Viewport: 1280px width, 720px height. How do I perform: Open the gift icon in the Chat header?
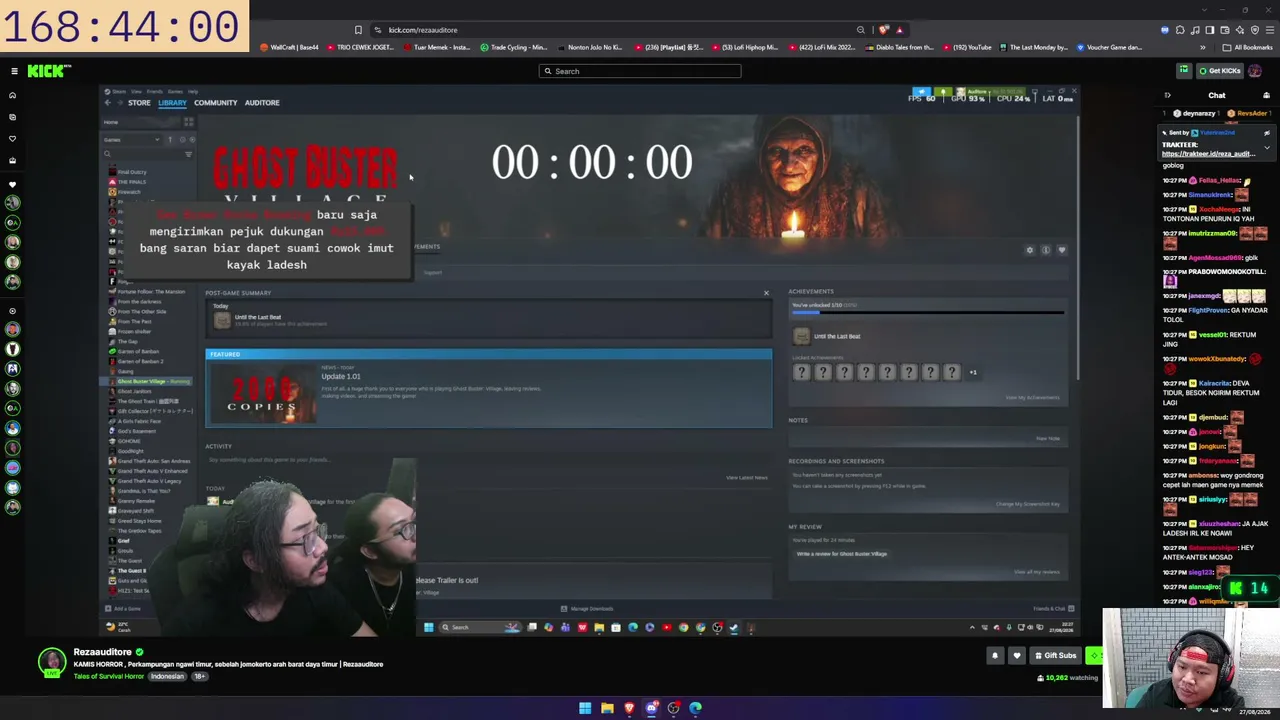pyautogui.click(x=1266, y=96)
